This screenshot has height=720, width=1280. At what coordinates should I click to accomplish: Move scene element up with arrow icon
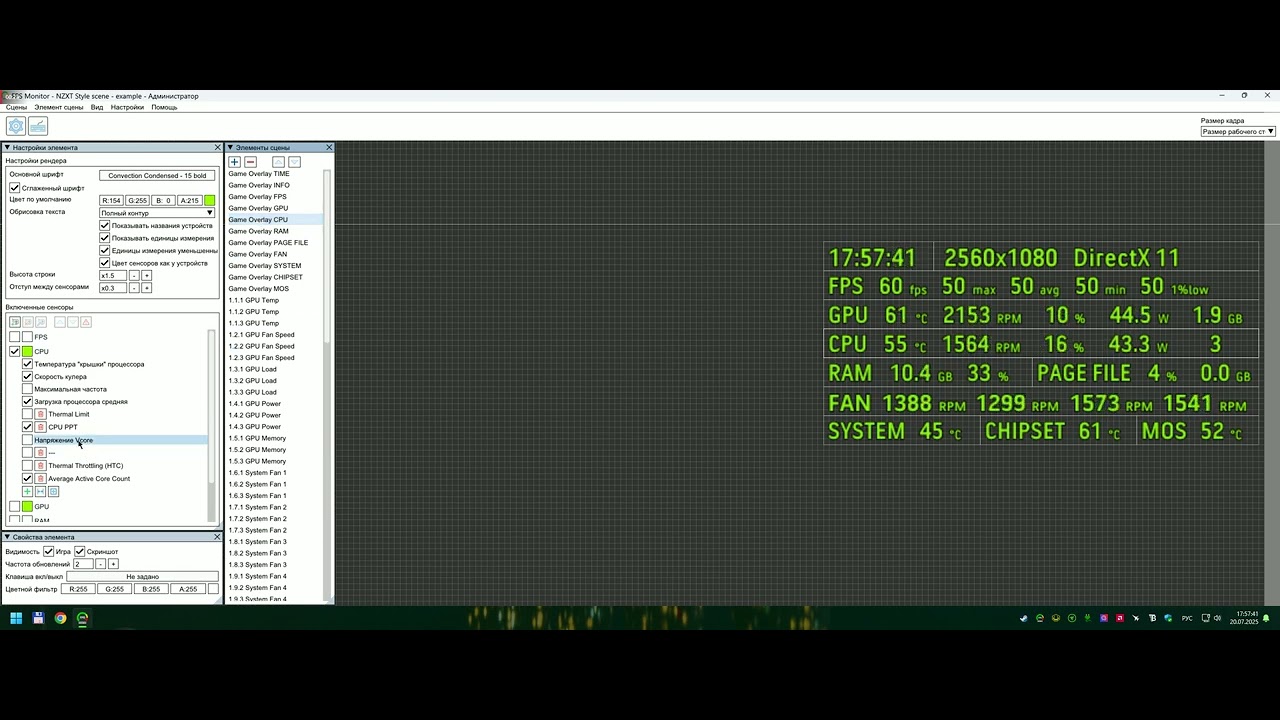(x=279, y=162)
